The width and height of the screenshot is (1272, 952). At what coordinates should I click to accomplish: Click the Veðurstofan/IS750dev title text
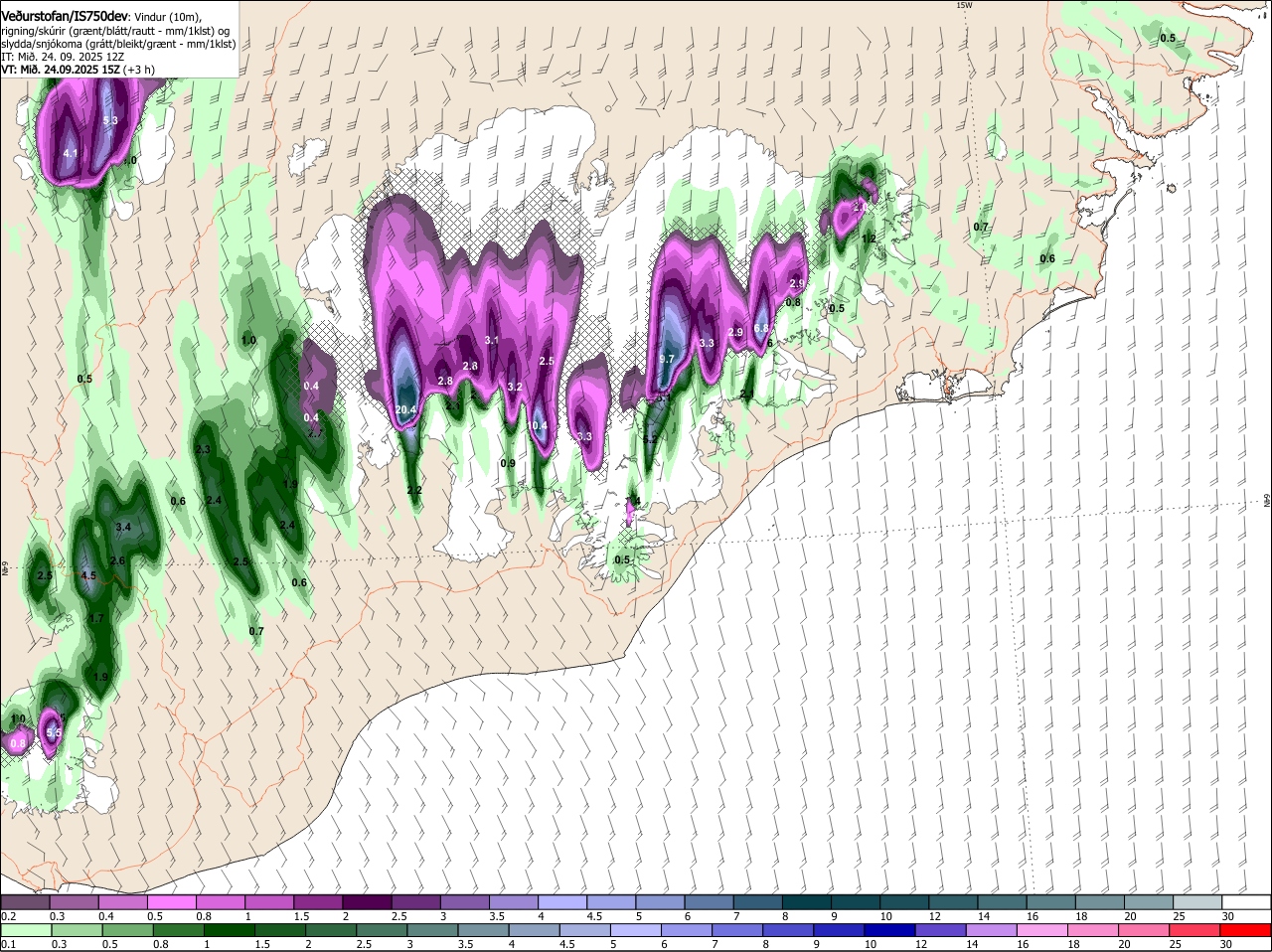coord(66,16)
